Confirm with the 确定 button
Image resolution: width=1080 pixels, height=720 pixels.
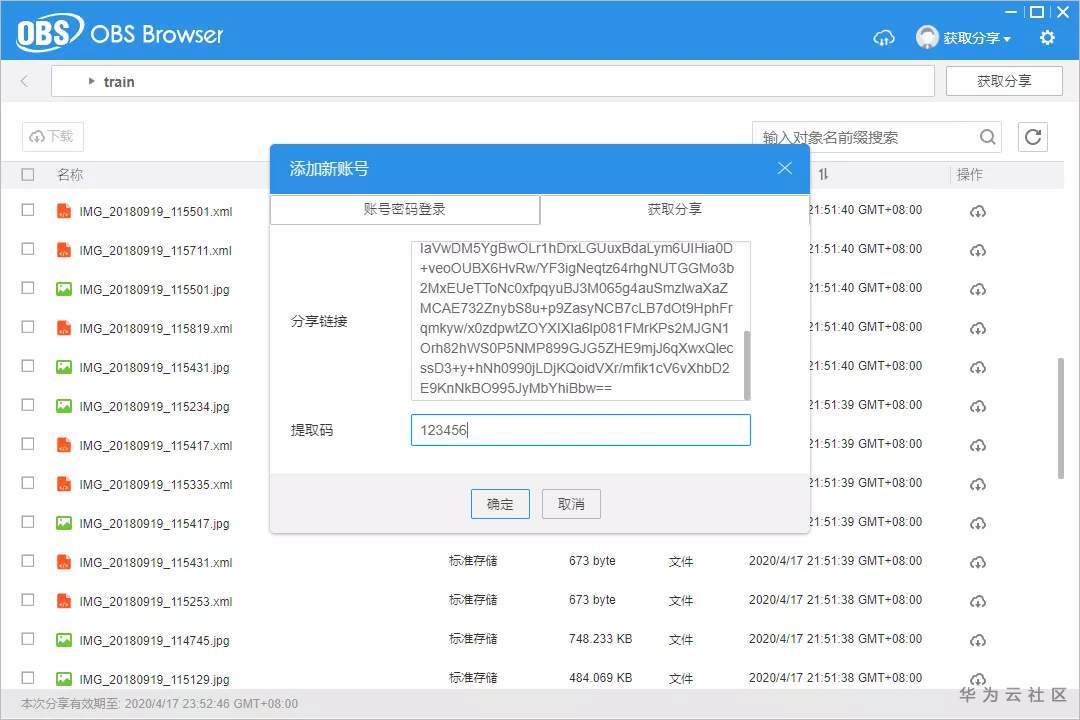500,504
